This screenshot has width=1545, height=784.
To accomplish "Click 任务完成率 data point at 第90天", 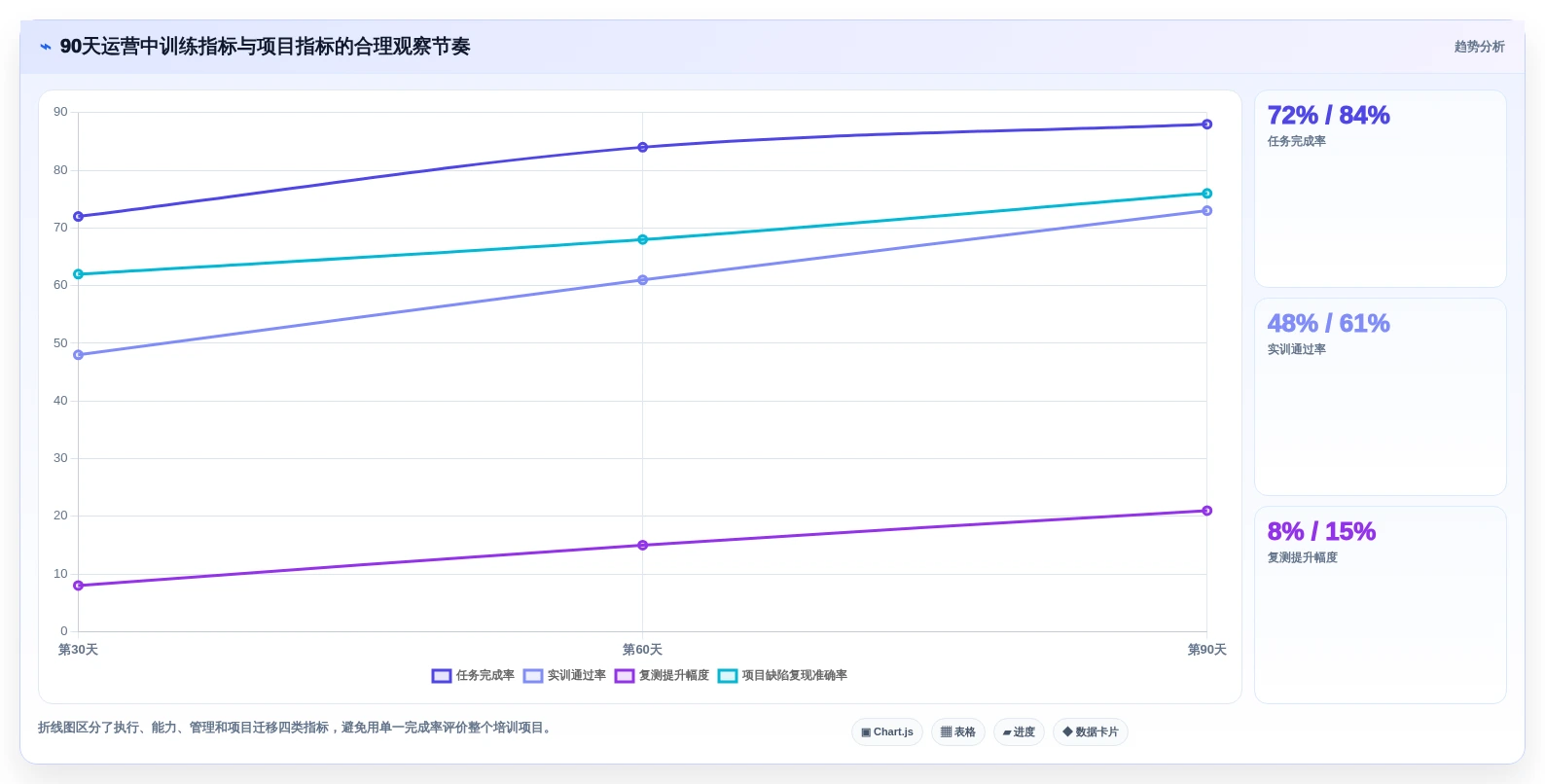I will (1206, 124).
